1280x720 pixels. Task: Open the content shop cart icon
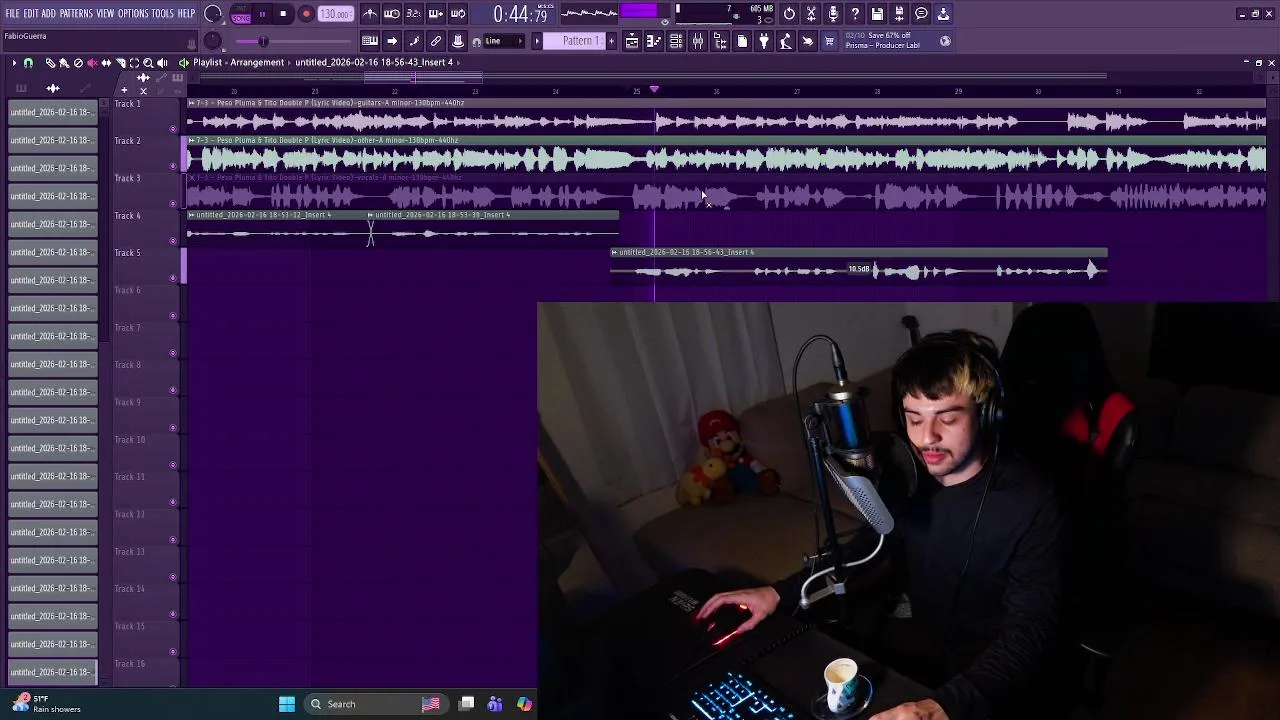pos(830,41)
